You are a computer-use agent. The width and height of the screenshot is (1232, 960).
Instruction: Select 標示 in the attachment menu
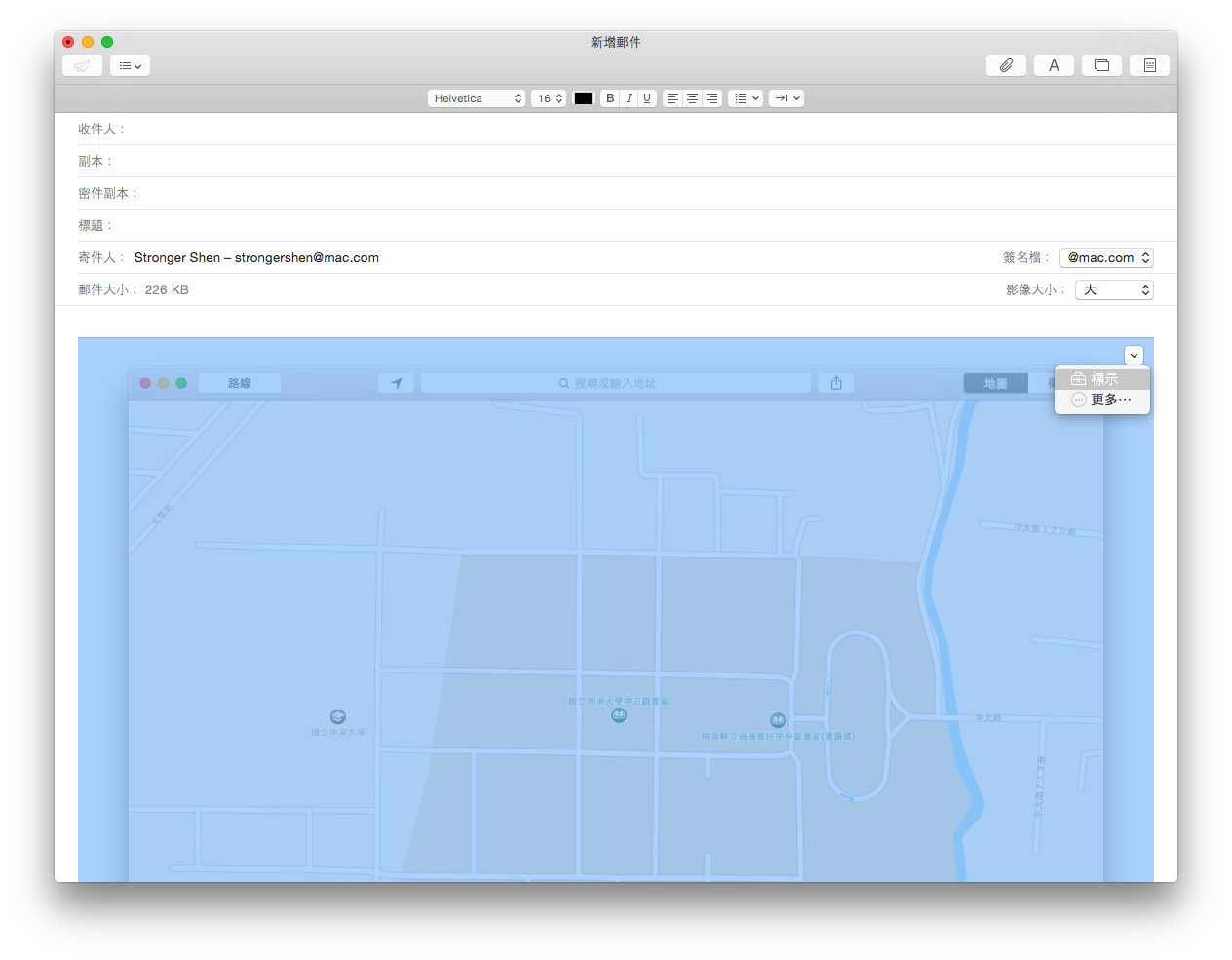coord(1102,379)
